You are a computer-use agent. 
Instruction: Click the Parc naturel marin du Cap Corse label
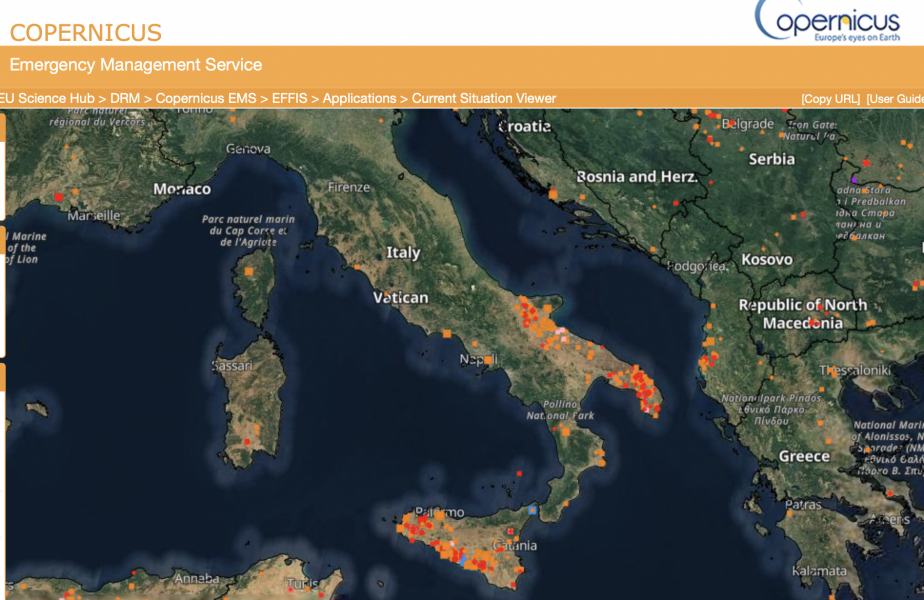[x=248, y=230]
